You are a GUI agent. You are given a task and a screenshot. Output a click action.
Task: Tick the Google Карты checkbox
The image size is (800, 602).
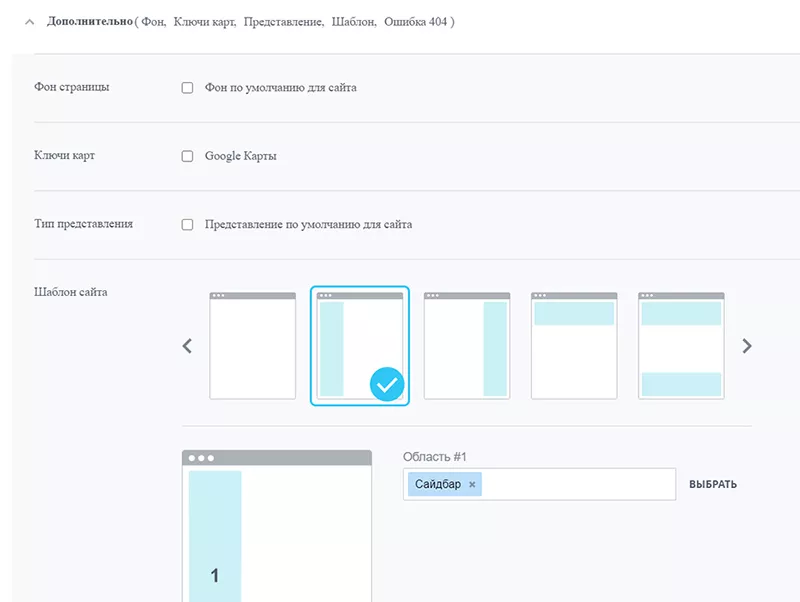[187, 156]
